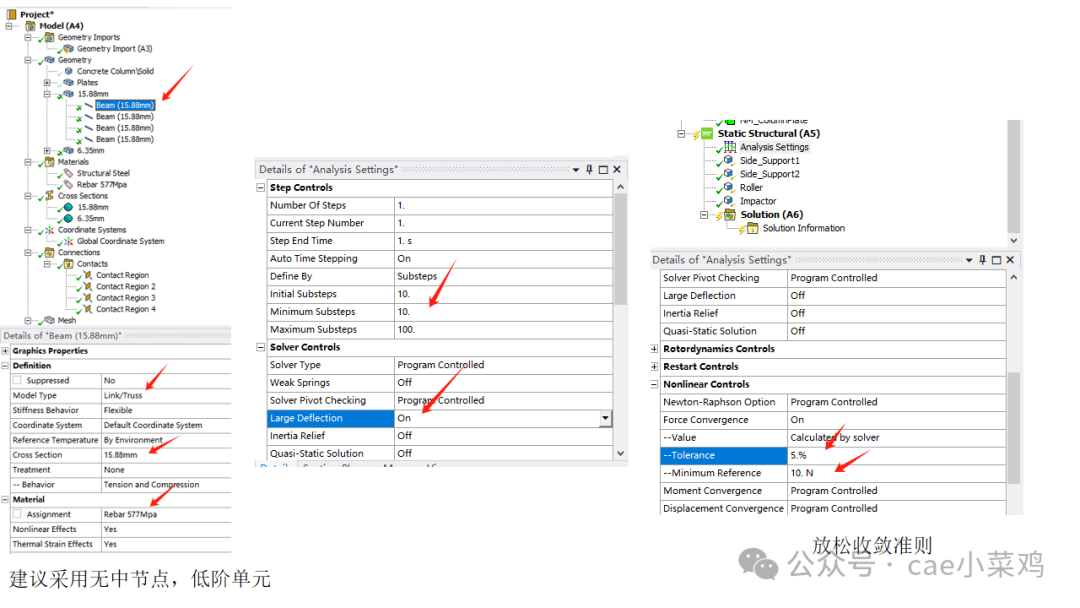The width and height of the screenshot is (1080, 608).
Task: Click the 15.88mm cross section circle icon
Action: (x=69, y=207)
